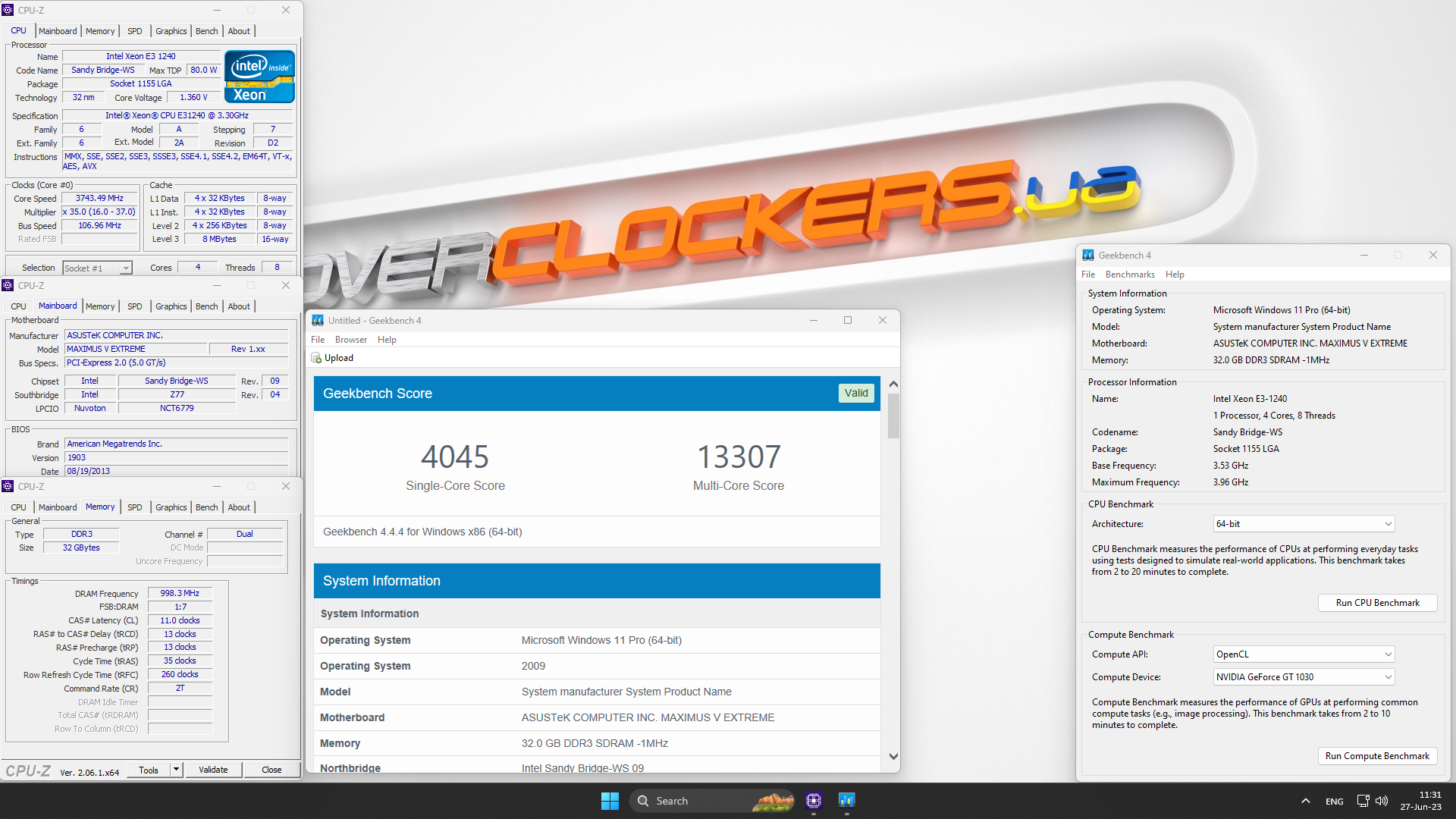The image size is (1456, 819).
Task: Open Help menu in Geekbench results window
Action: [x=387, y=340]
